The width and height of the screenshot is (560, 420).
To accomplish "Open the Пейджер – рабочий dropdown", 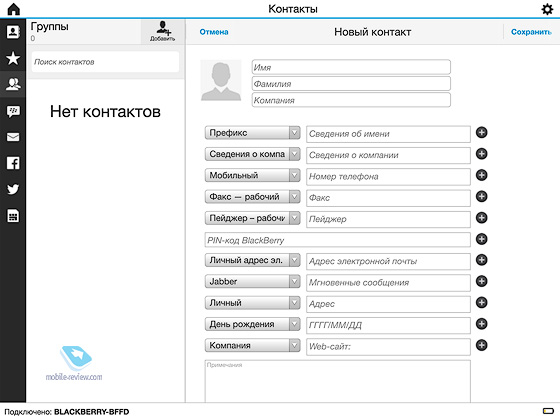I will click(x=252, y=218).
